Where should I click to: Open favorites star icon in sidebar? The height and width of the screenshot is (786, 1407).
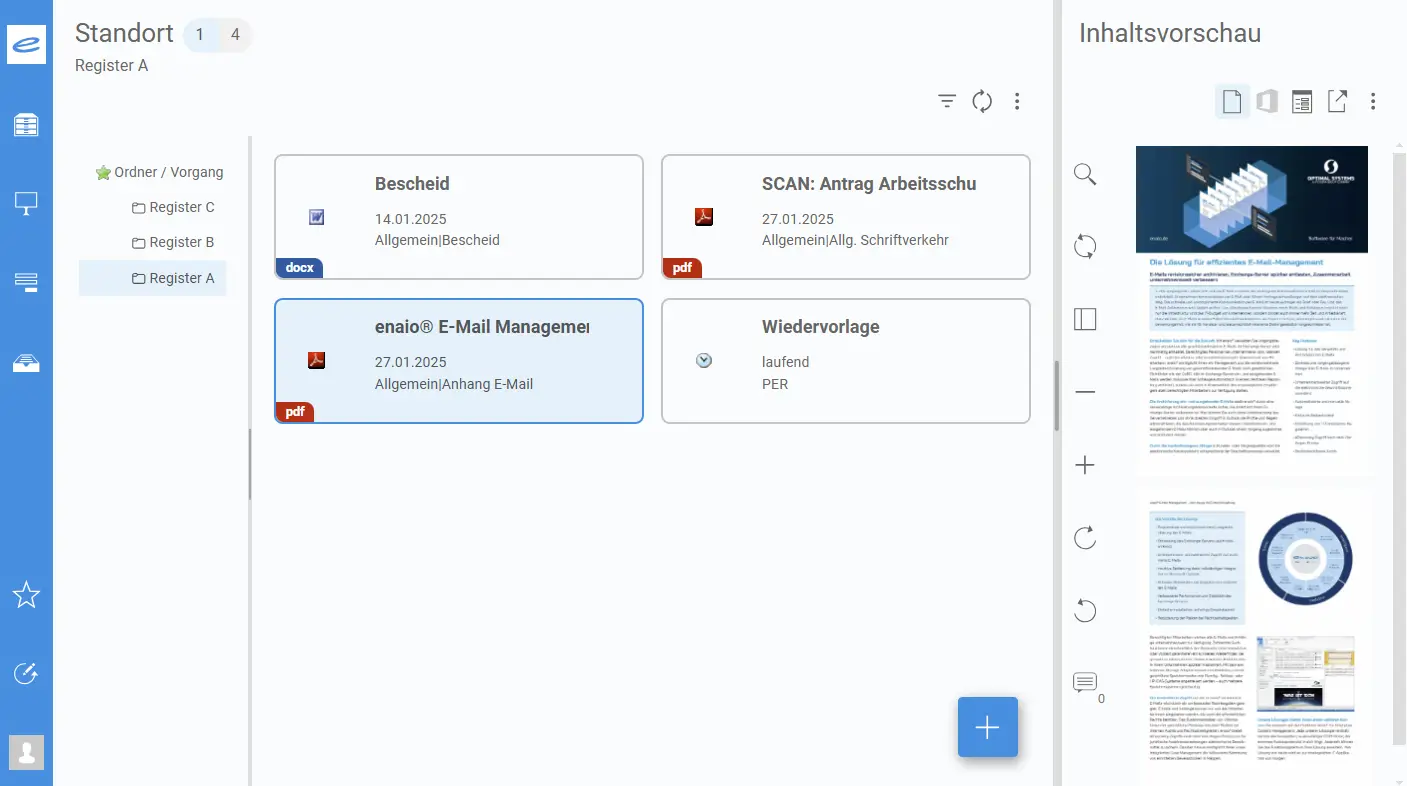tap(26, 595)
